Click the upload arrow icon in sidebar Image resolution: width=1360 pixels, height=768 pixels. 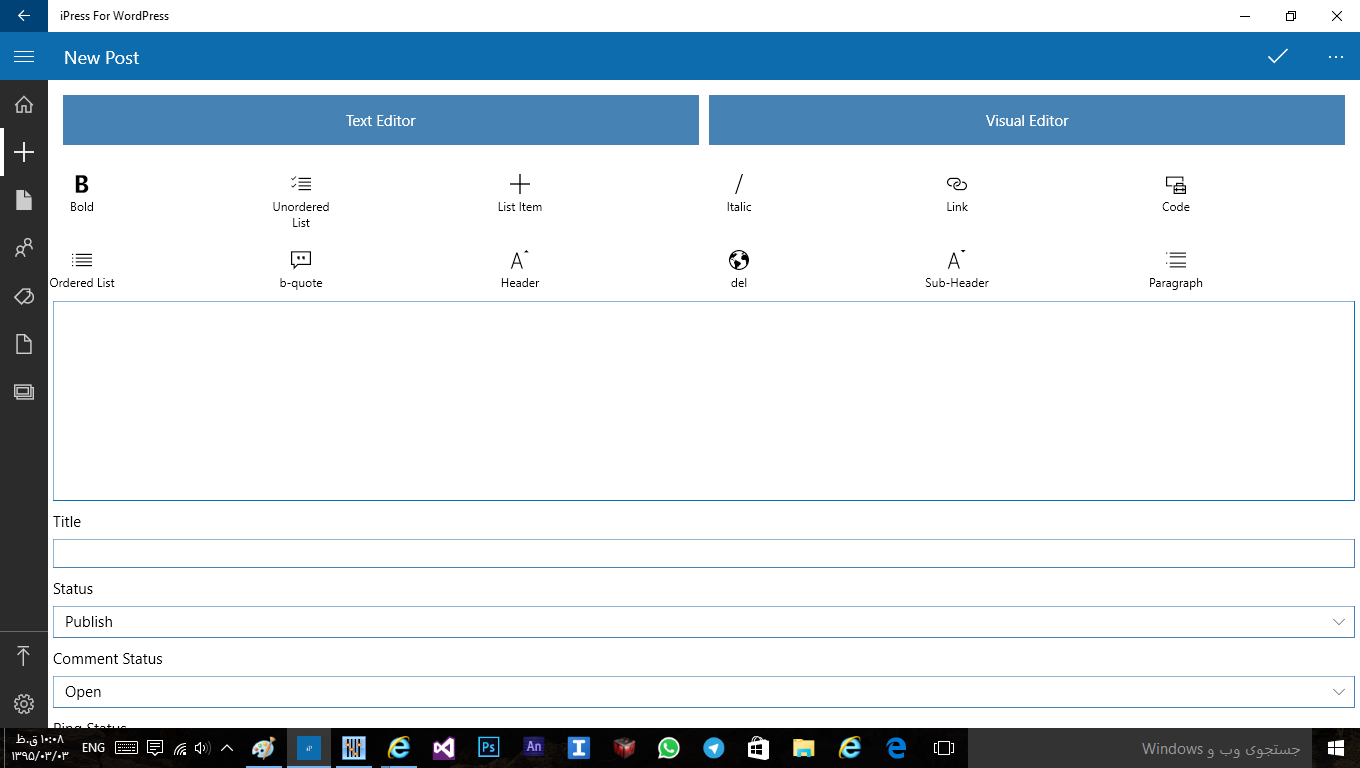(x=24, y=656)
